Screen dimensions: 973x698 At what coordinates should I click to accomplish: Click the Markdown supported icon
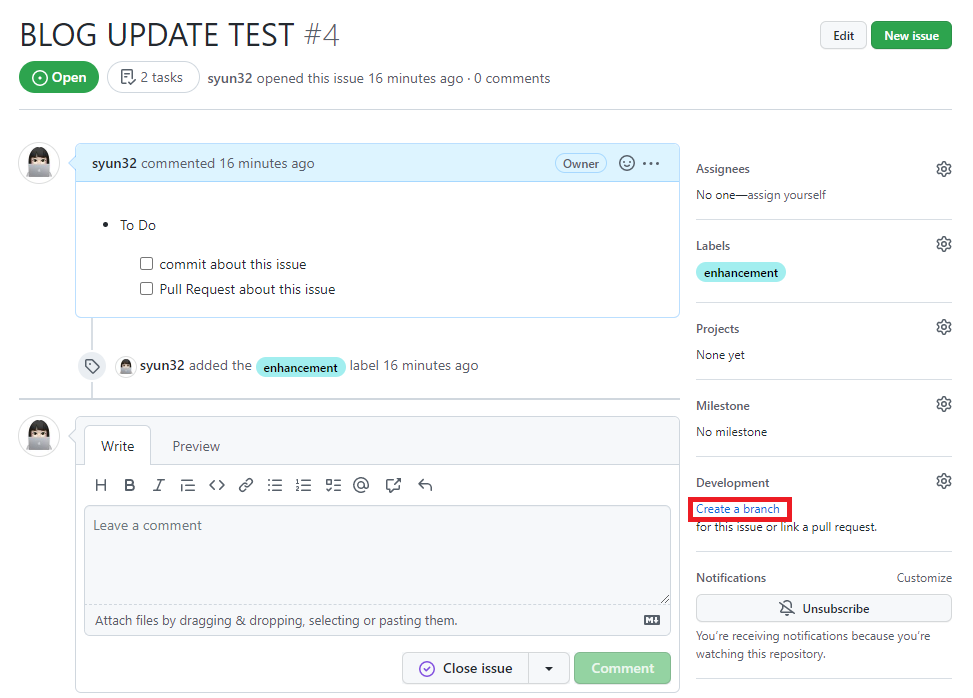tap(652, 620)
